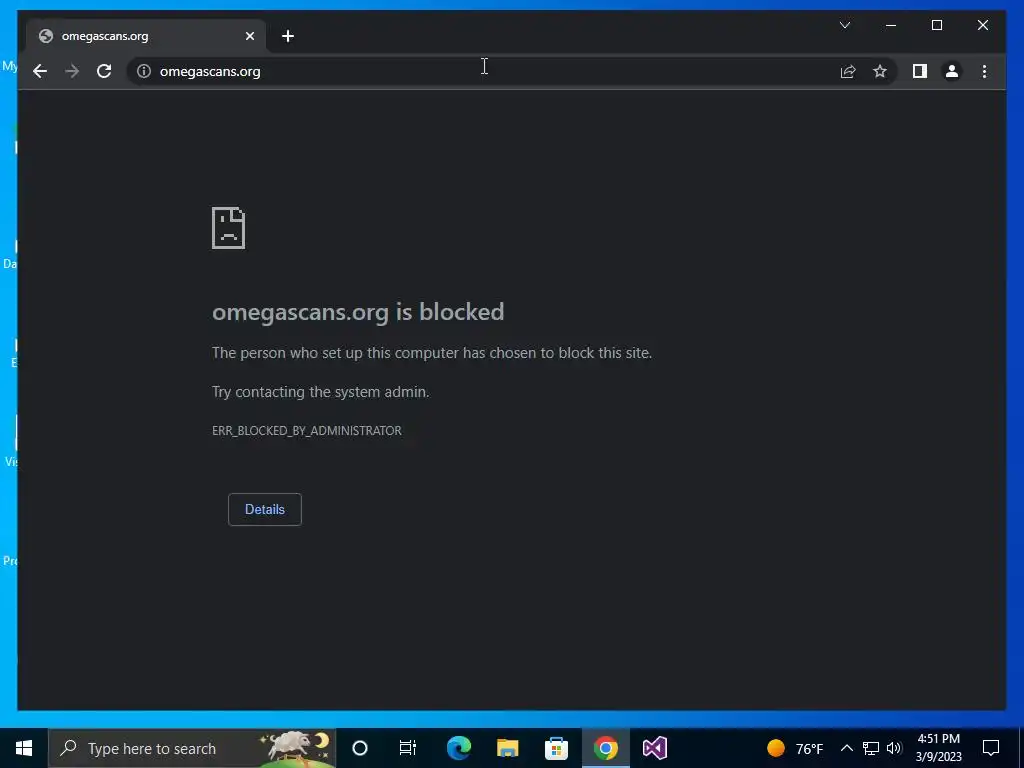
Task: Select ERR_BLOCKED_BY_ADMINISTRATOR text
Action: point(307,431)
